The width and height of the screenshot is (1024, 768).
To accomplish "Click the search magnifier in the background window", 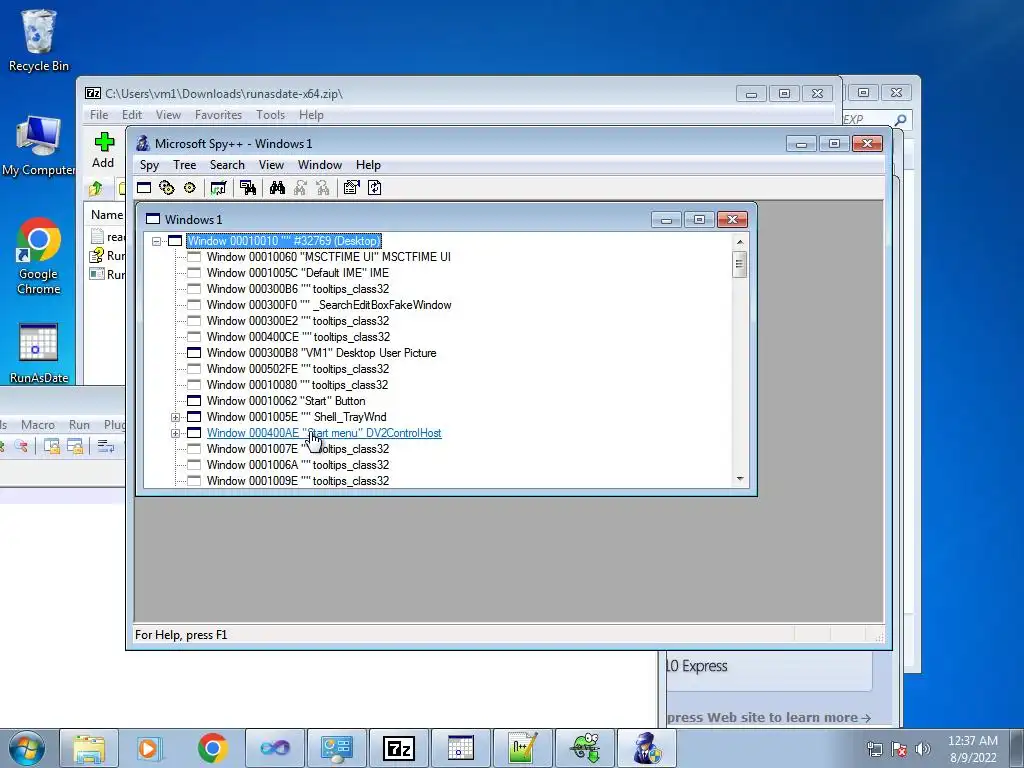I will pos(900,120).
